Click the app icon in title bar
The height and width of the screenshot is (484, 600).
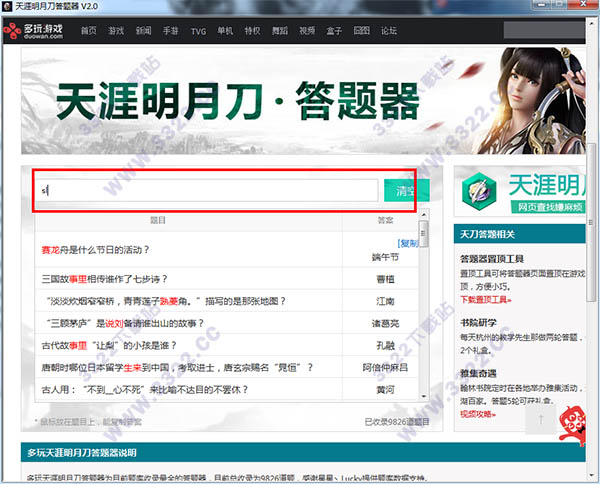(9, 7)
